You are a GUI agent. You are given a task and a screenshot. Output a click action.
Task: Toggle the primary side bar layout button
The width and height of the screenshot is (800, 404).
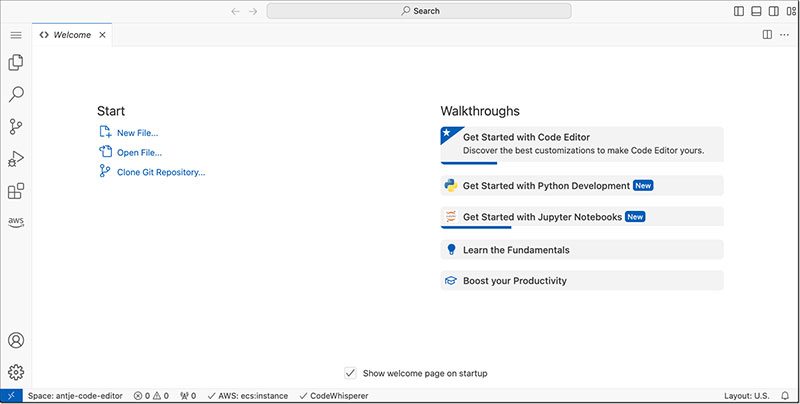tap(739, 11)
